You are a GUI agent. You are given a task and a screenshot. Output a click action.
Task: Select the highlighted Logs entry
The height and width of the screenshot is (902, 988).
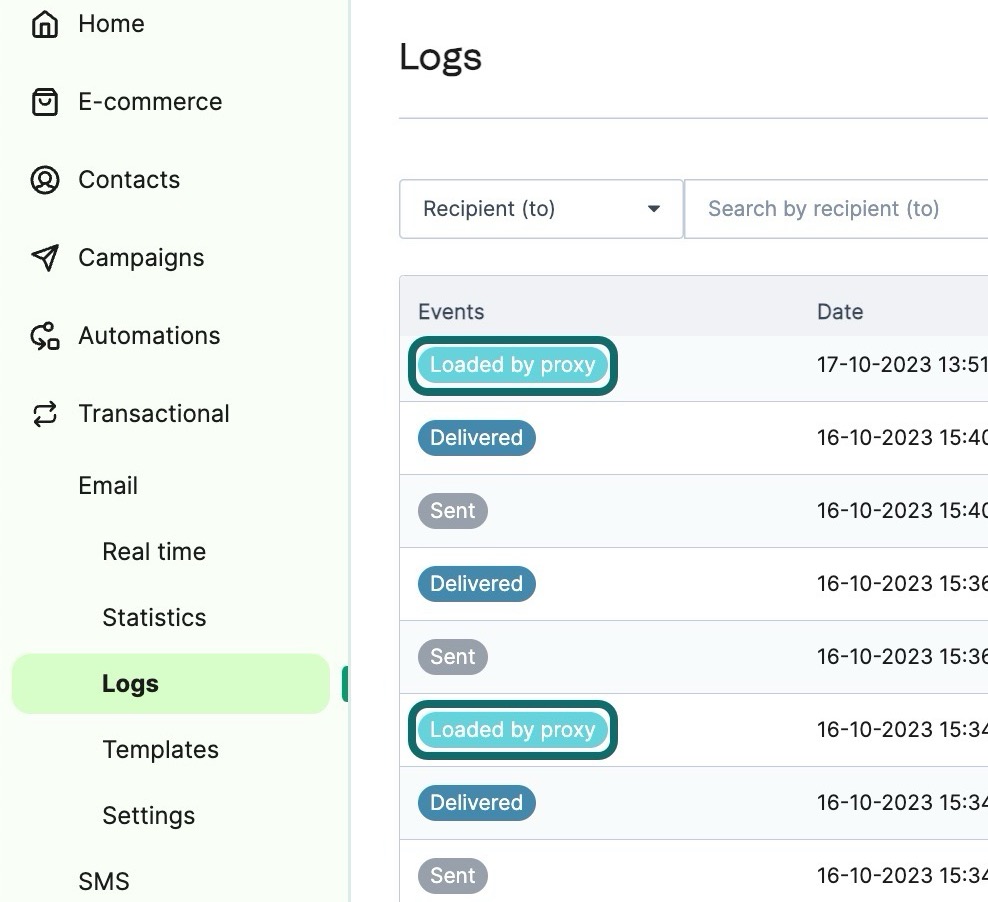(129, 683)
